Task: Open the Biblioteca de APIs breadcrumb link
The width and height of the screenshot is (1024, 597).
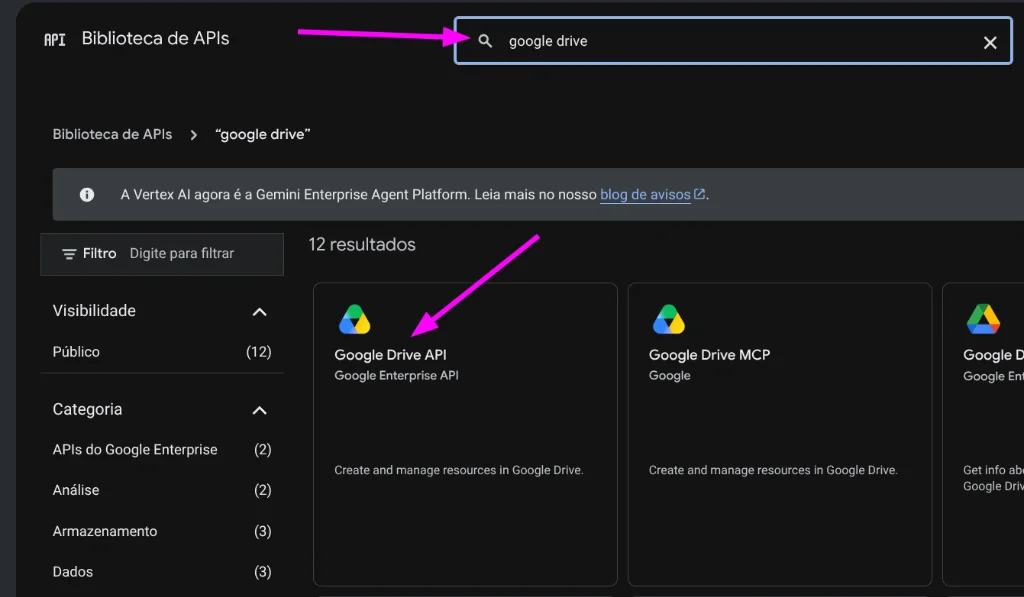Action: (x=112, y=135)
